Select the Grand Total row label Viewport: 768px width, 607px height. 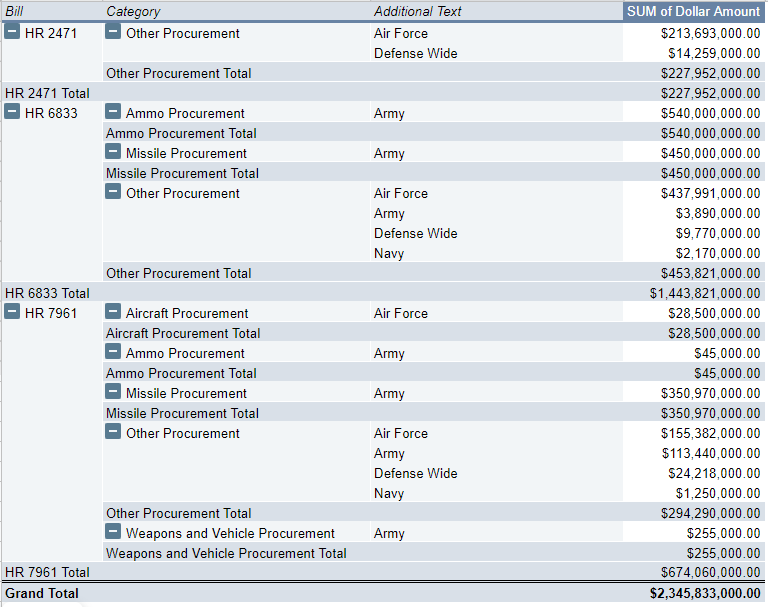pos(42,593)
